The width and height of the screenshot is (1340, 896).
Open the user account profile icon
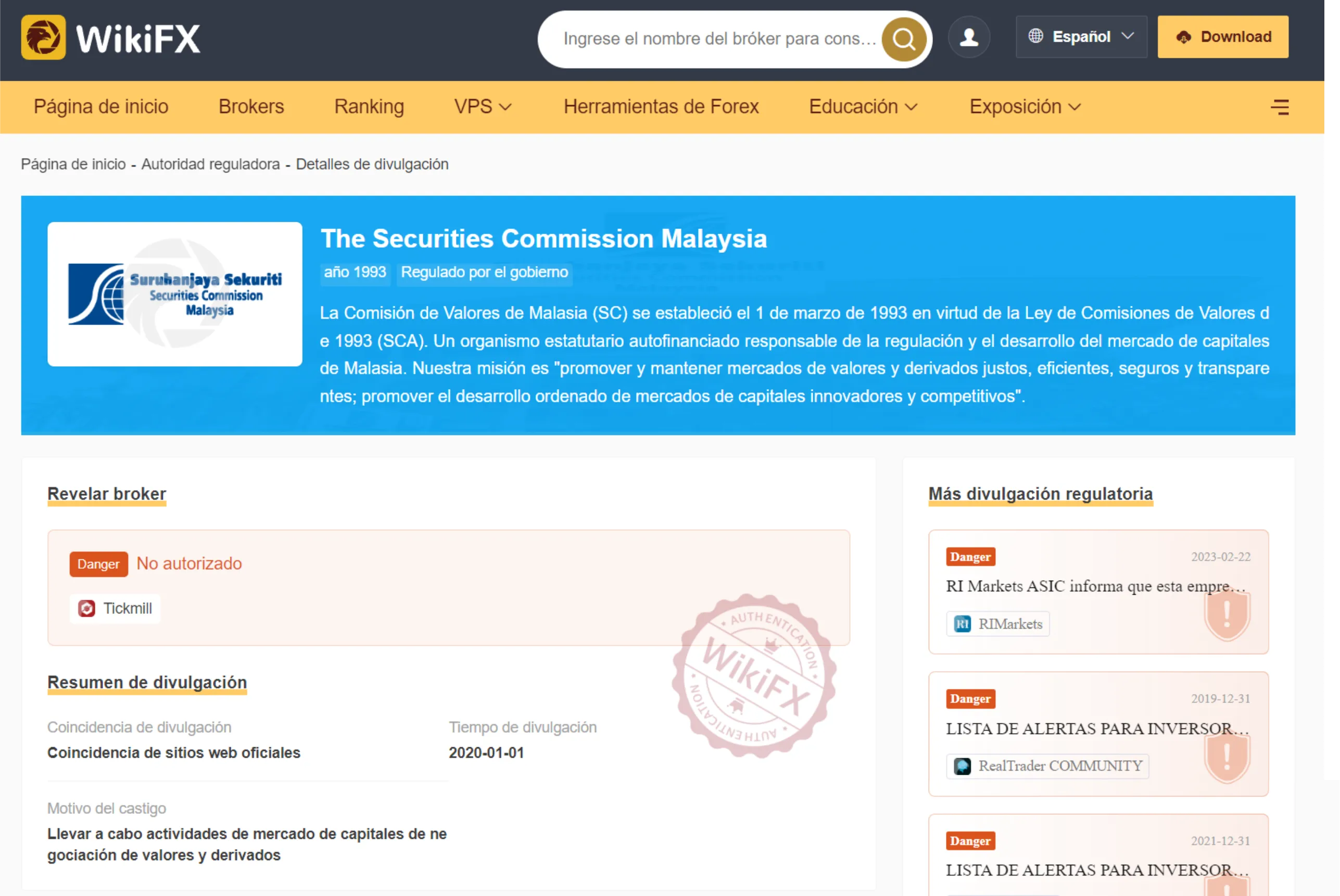968,37
